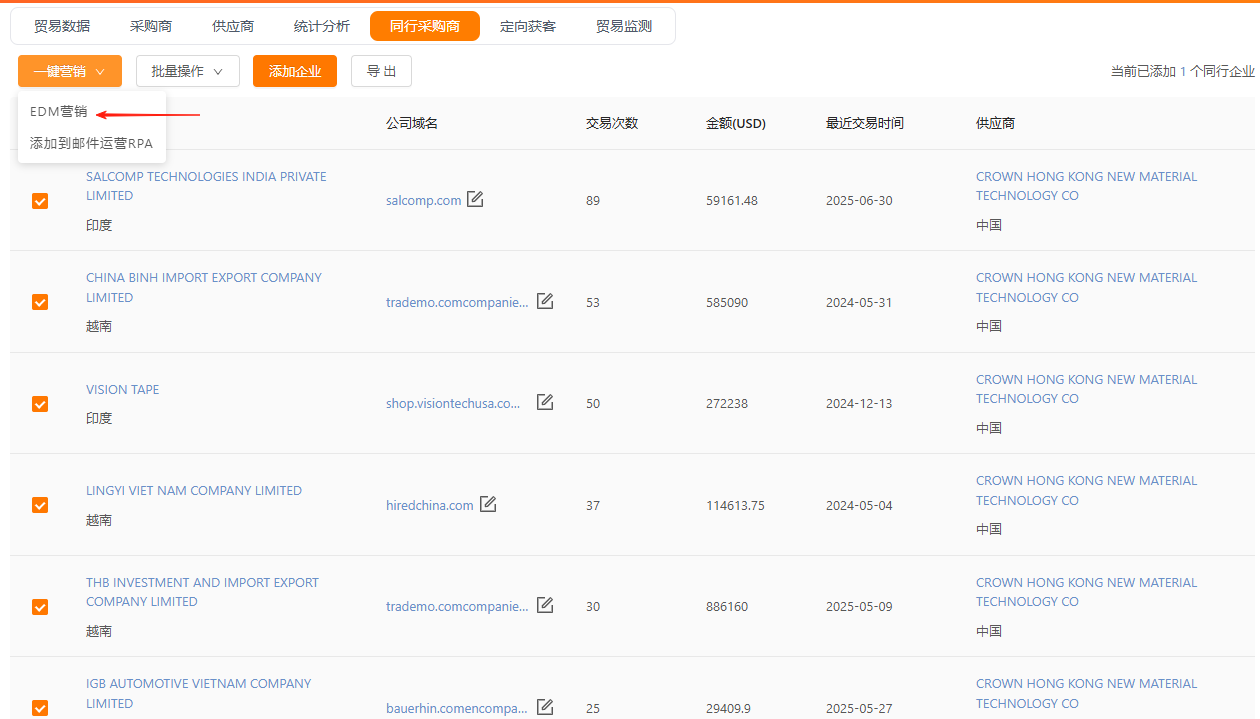This screenshot has height=719, width=1260.
Task: Uncheck THB INVESTMENT row checkbox
Action: (x=40, y=607)
